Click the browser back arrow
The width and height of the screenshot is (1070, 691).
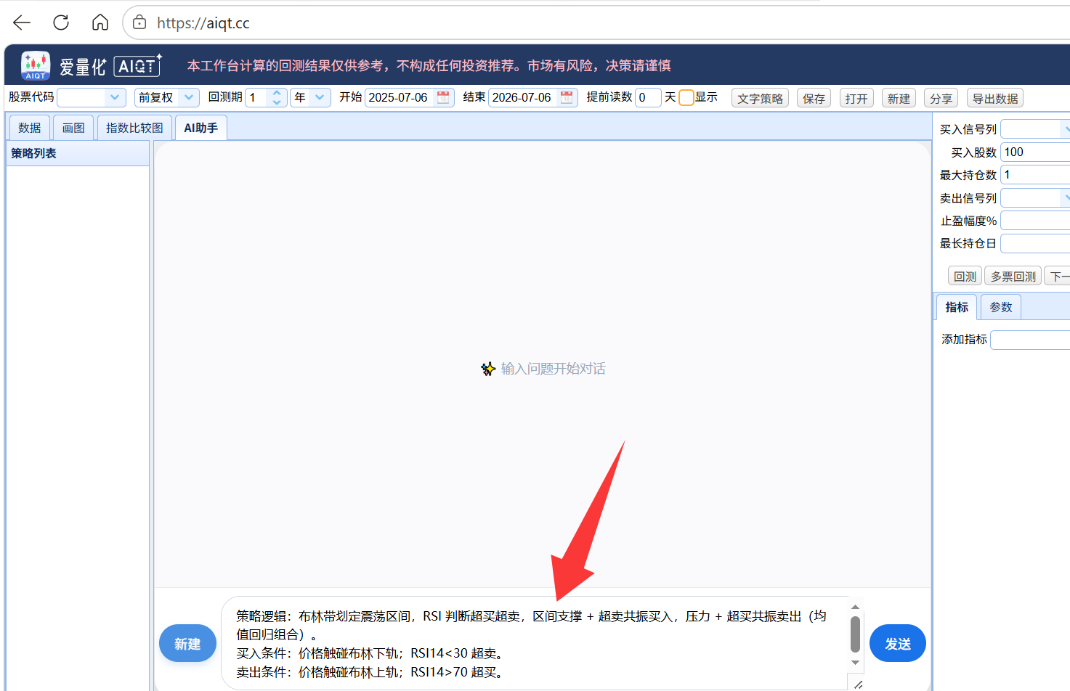[x=22, y=23]
